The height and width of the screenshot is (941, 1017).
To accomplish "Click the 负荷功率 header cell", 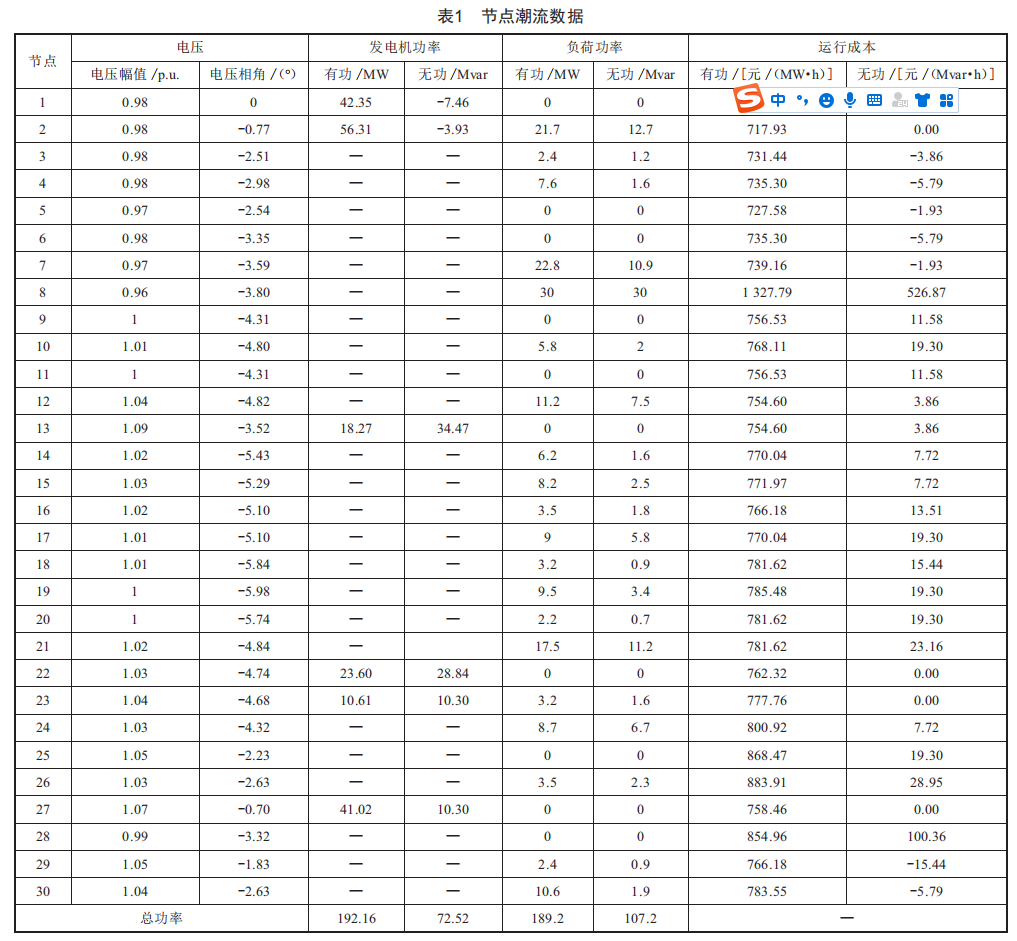I will (x=594, y=48).
